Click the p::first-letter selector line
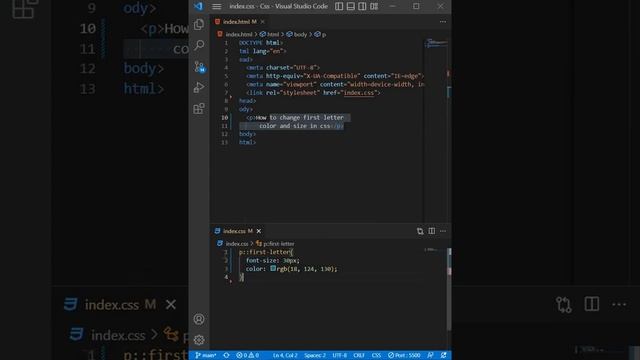The width and height of the screenshot is (640, 360). [266, 252]
